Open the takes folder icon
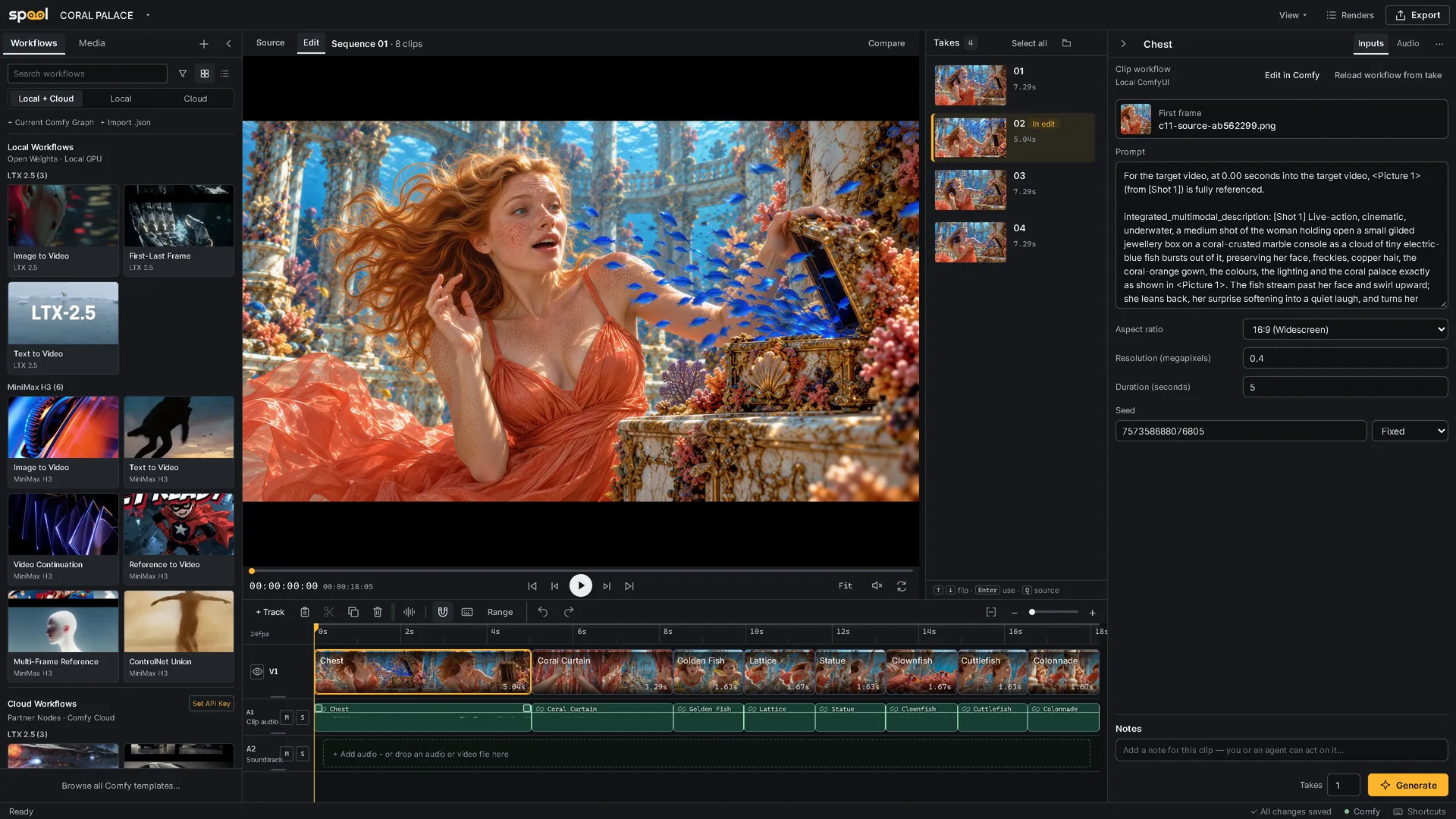Image resolution: width=1456 pixels, height=819 pixels. (1066, 43)
